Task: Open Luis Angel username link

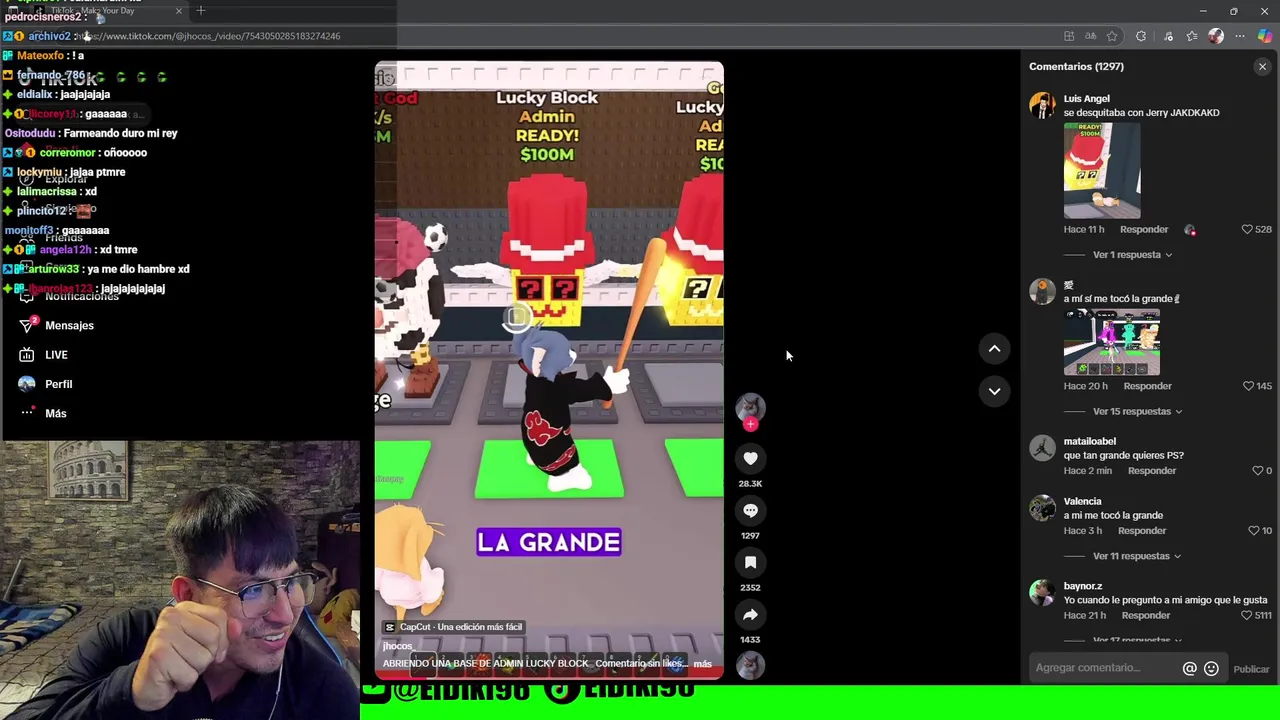Action: tap(1087, 99)
